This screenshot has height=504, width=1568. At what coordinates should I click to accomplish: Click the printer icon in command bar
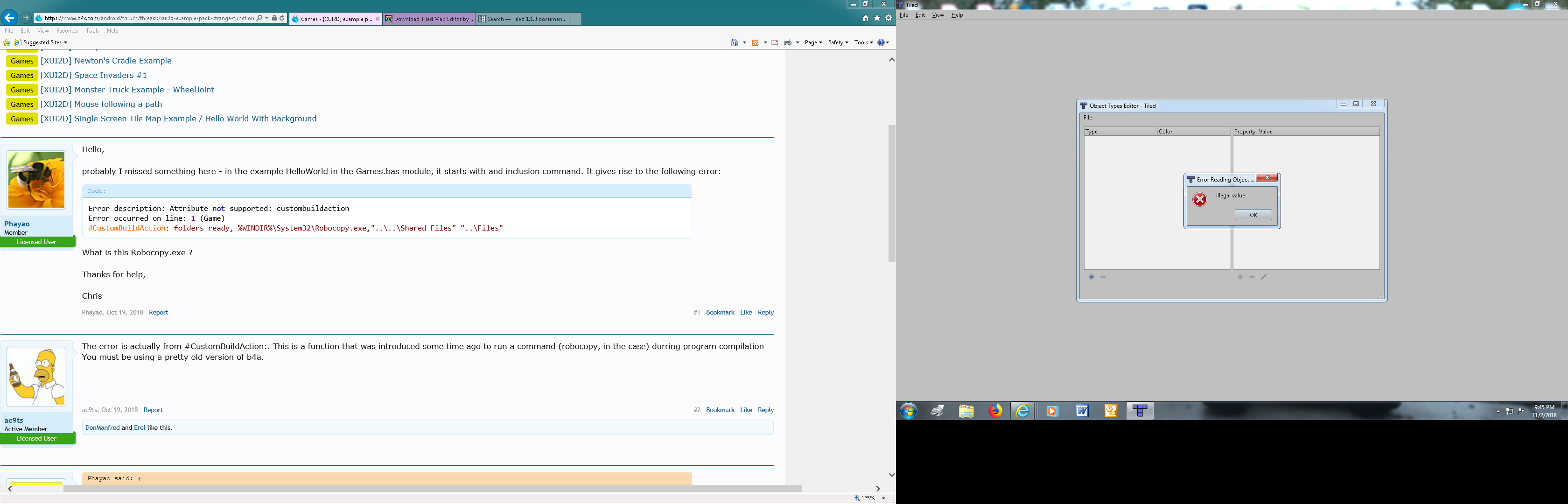[x=788, y=42]
